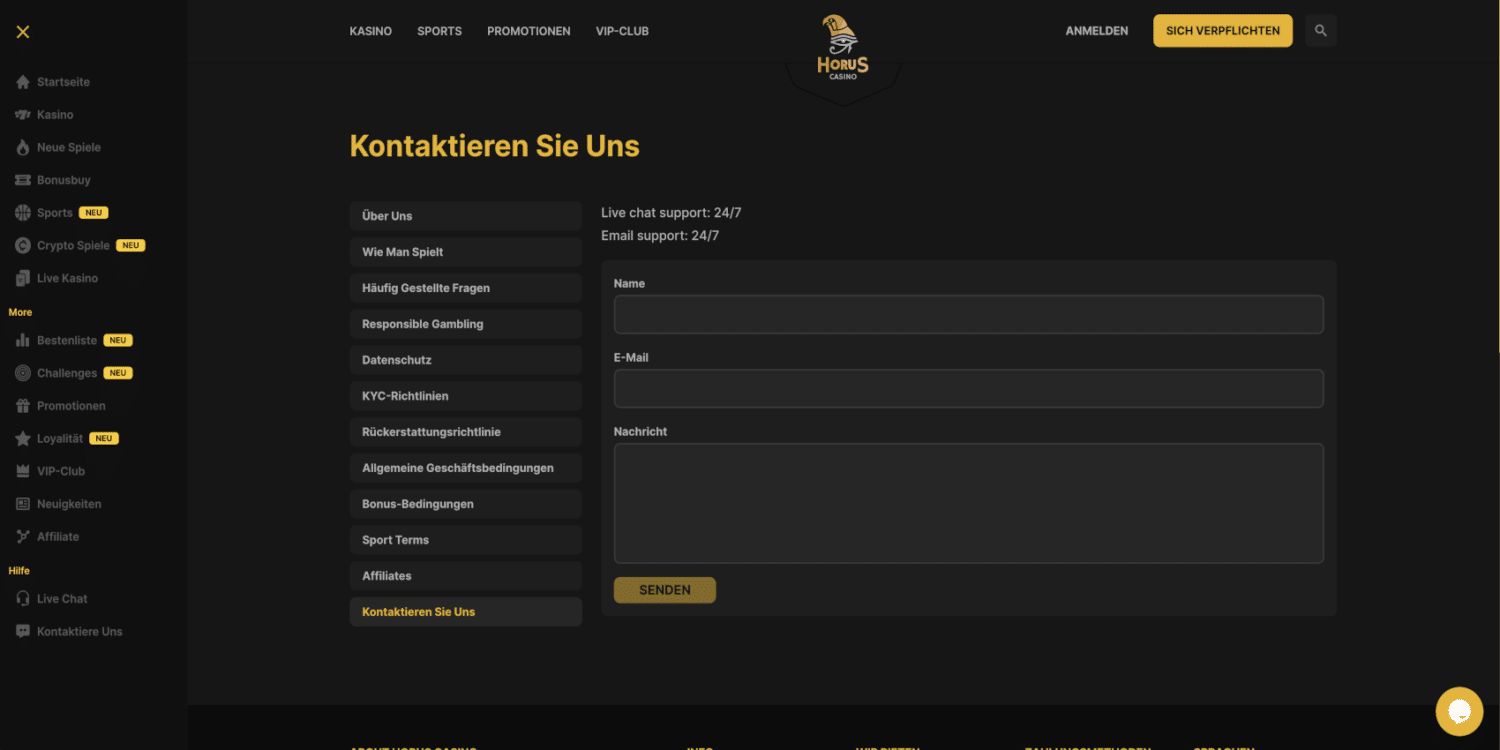1500x750 pixels.
Task: Open the Loyalität star icon
Action: tap(23, 438)
